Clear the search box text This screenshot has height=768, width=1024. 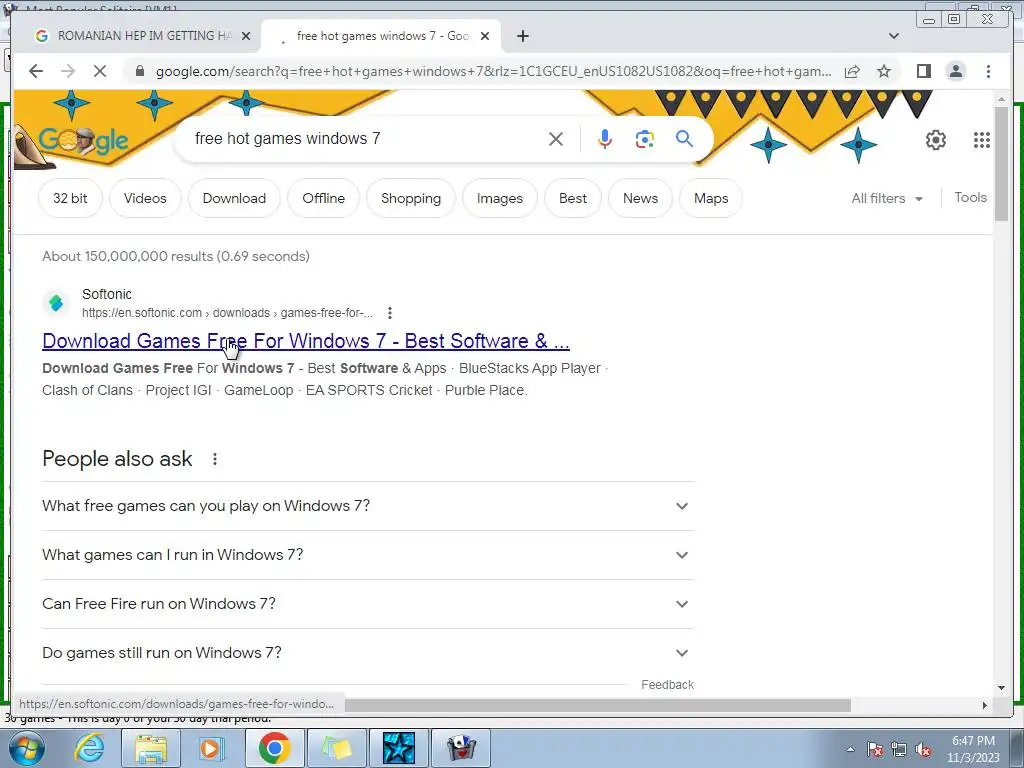point(556,138)
